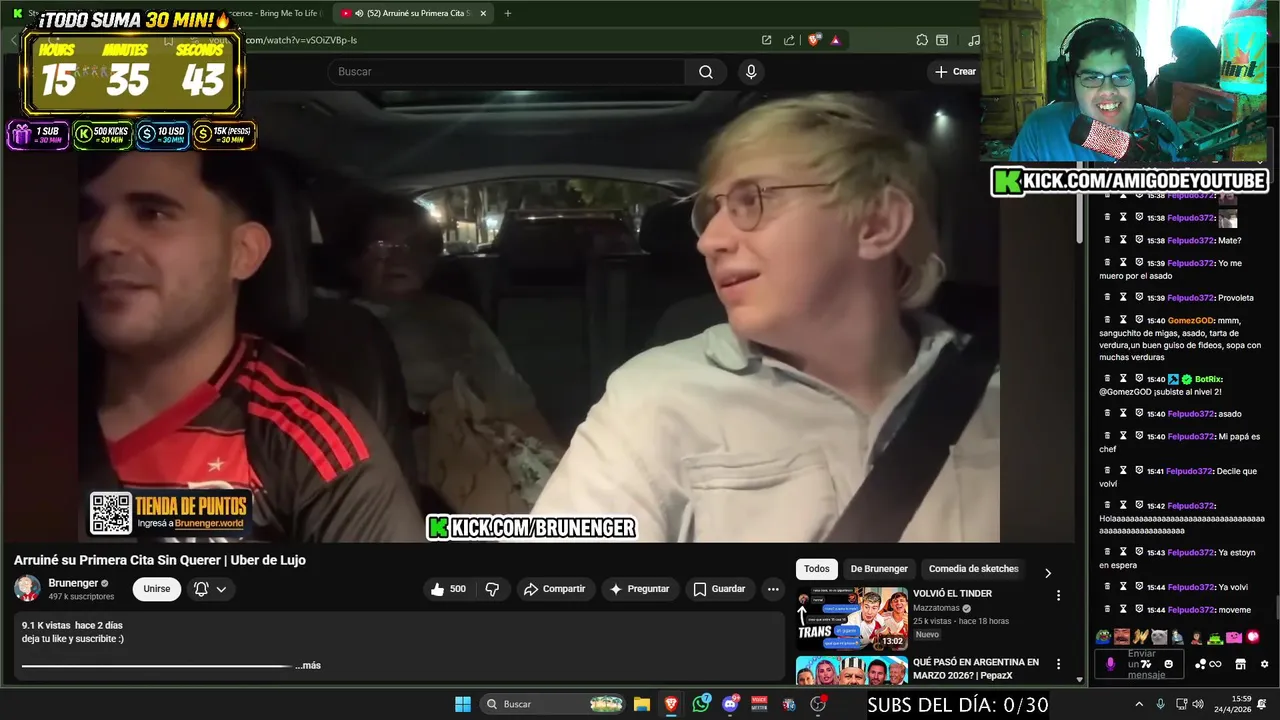Click the Brave Rewards triangle icon
Screen dimensions: 1280x720
click(835, 40)
